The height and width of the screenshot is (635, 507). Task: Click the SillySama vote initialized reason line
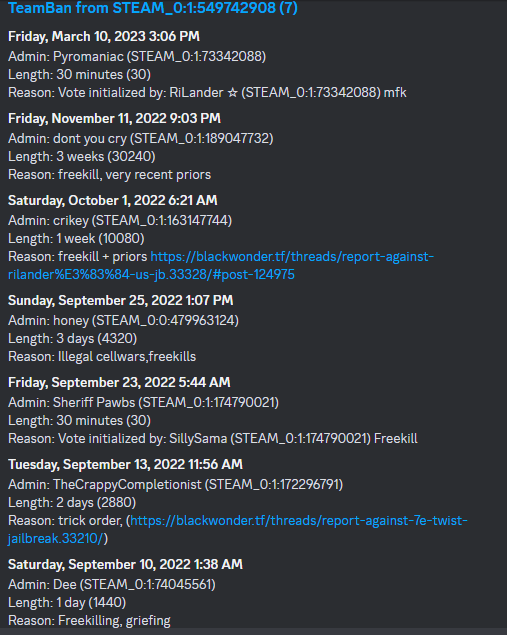[213, 439]
